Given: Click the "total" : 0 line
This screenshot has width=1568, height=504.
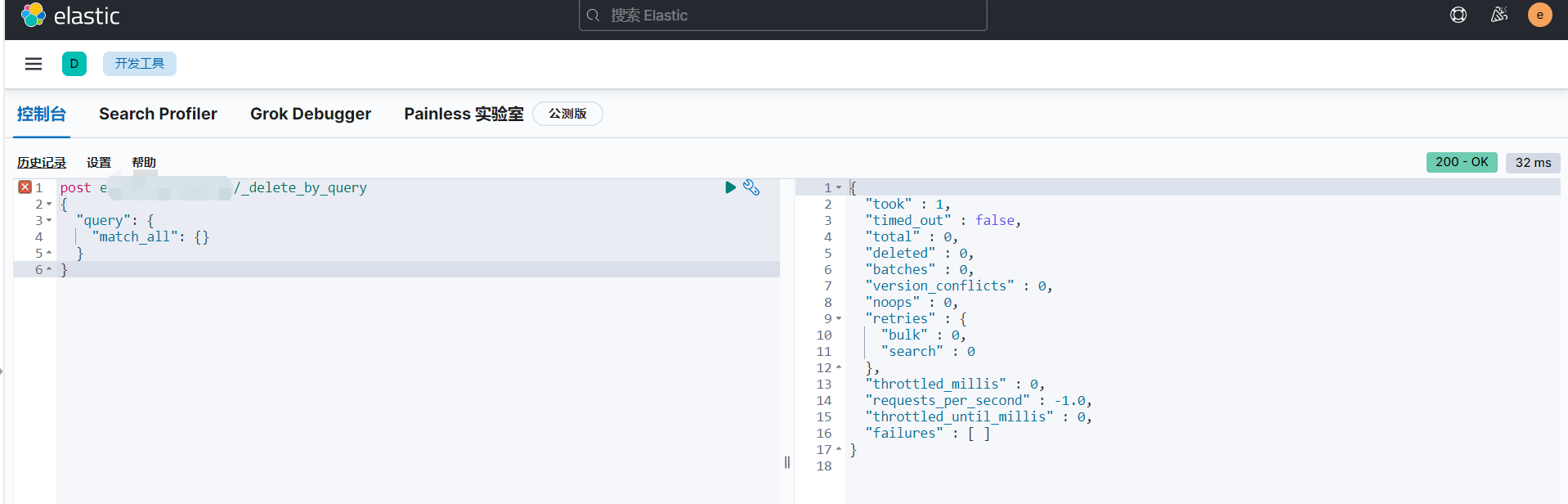Looking at the screenshot, I should click(912, 236).
